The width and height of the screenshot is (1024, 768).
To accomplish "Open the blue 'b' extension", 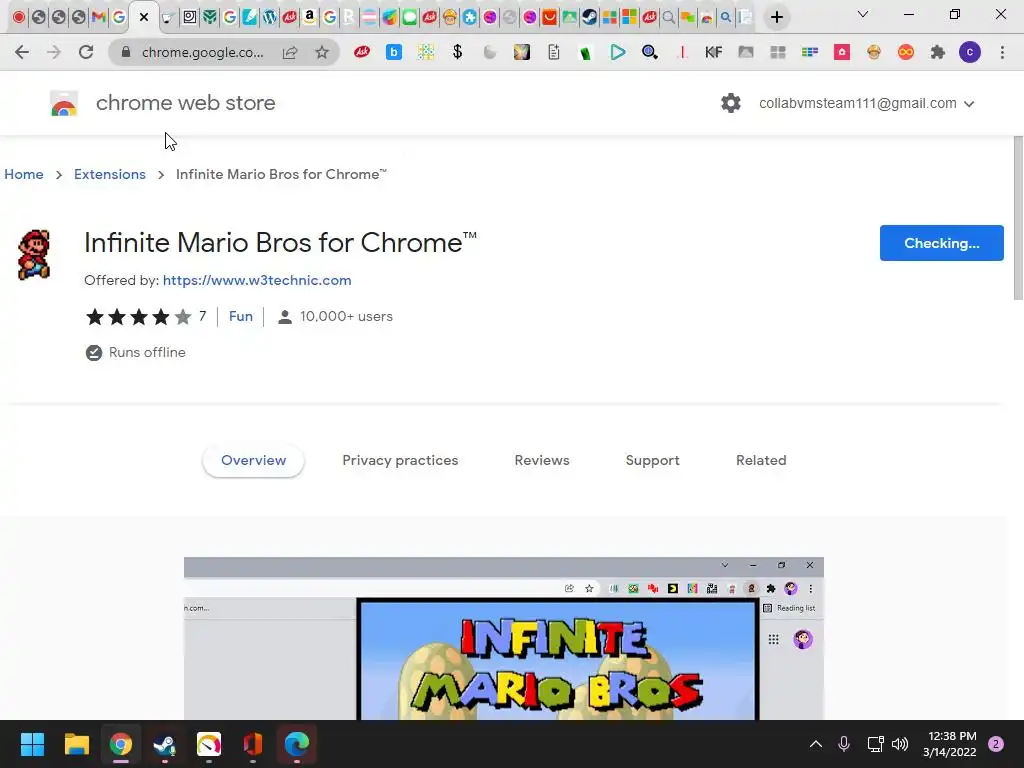I will (394, 52).
